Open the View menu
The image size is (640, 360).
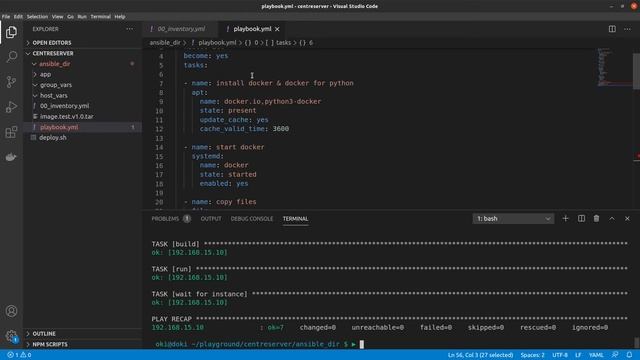click(x=58, y=17)
